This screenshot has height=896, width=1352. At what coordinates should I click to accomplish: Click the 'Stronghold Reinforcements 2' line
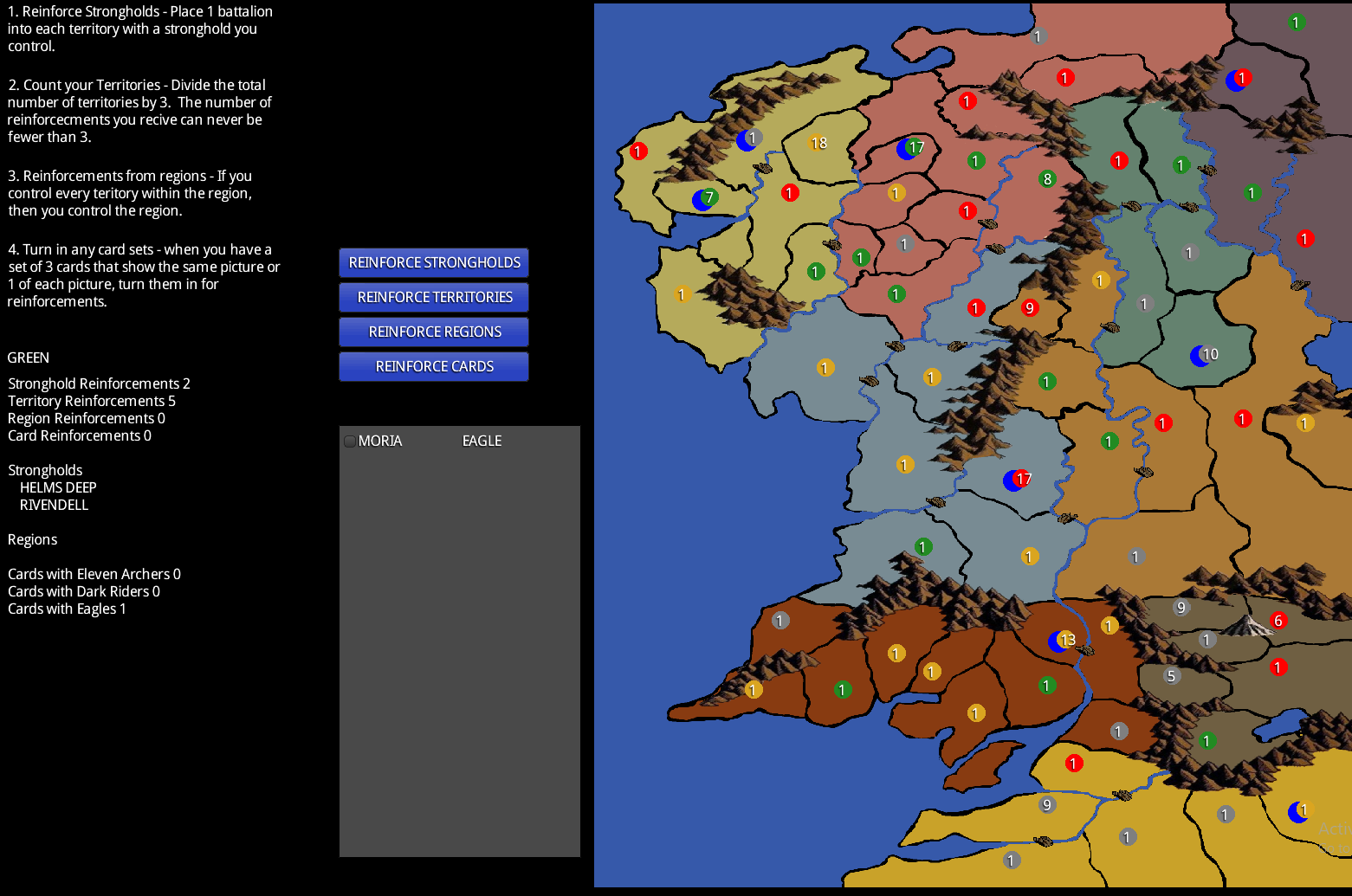click(99, 384)
